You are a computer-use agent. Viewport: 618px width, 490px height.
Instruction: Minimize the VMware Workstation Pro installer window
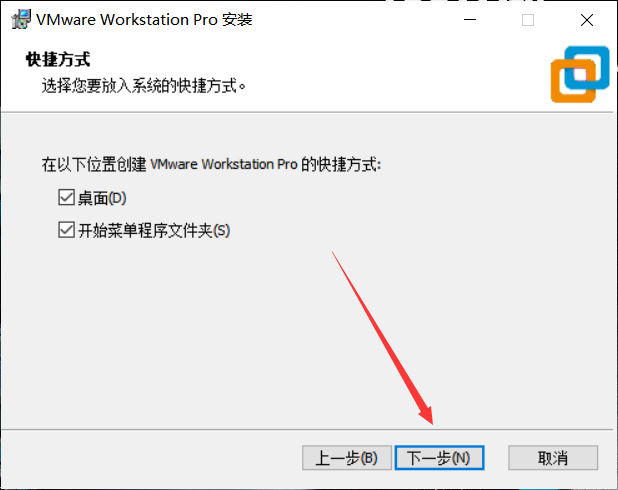tap(470, 19)
